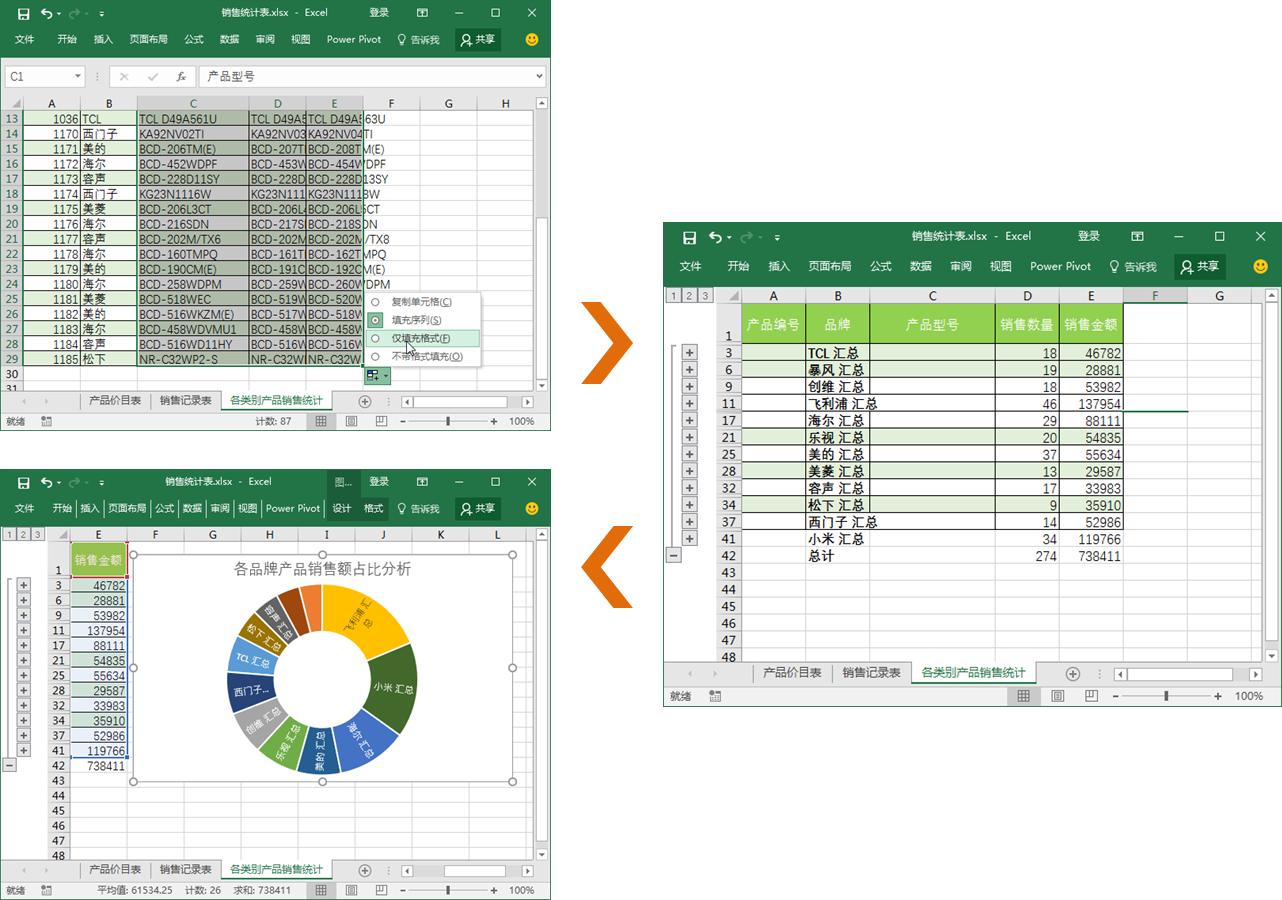The width and height of the screenshot is (1282, 900).
Task: Click the Save icon on Quick Access Toolbar
Action: pos(24,12)
